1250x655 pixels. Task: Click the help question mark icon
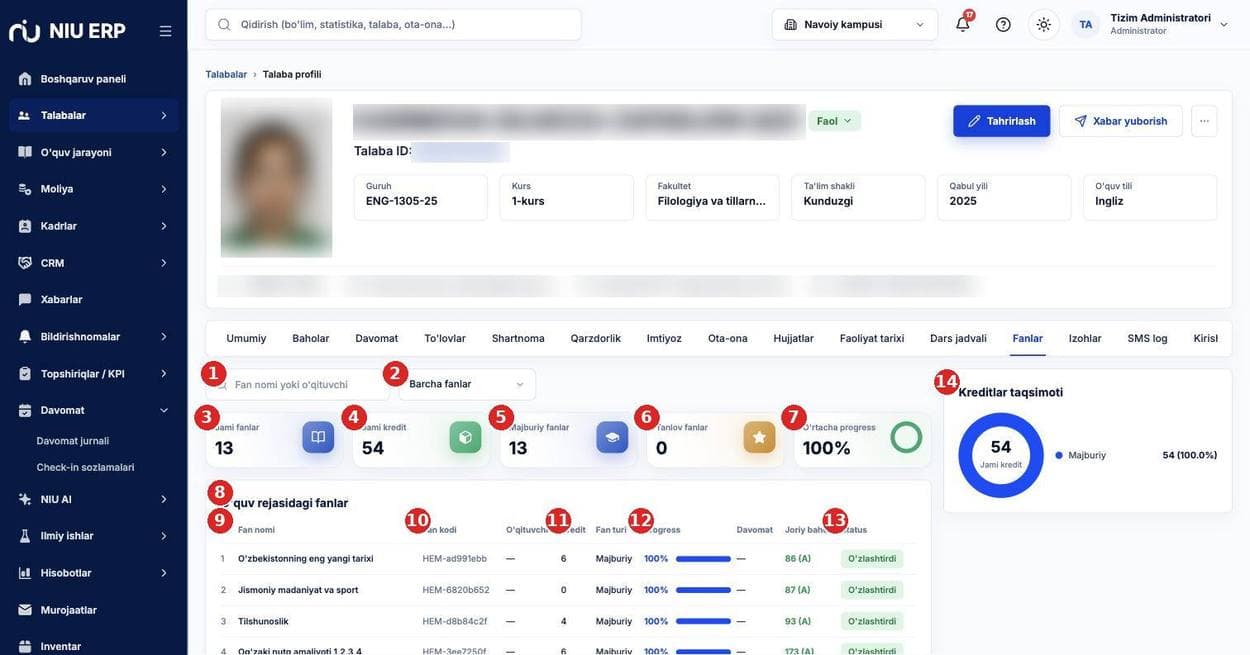point(1003,24)
